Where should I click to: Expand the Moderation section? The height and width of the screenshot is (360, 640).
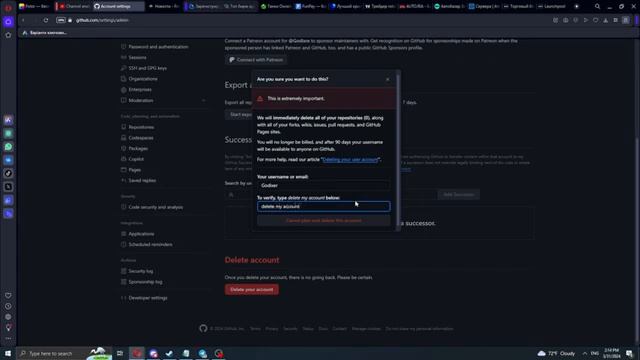(x=204, y=100)
